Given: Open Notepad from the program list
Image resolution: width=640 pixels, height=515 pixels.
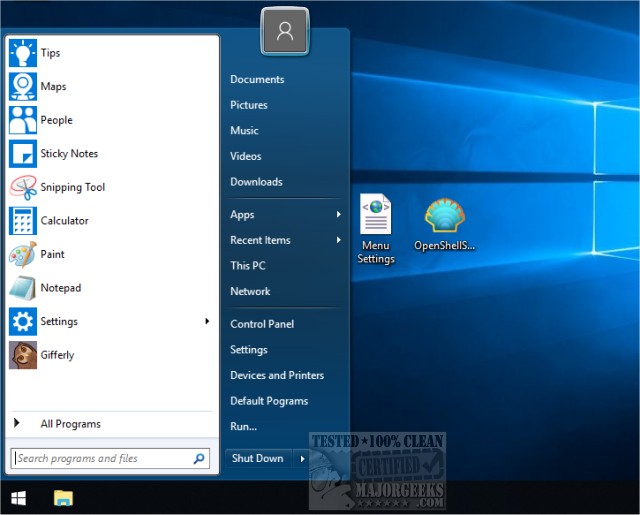Looking at the screenshot, I should pyautogui.click(x=23, y=288).
